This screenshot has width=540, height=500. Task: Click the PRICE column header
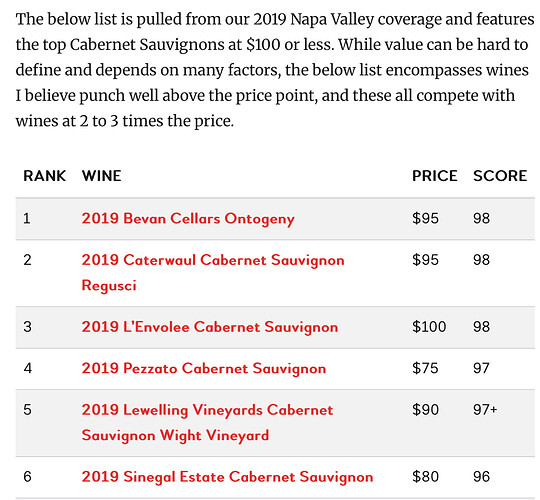tap(435, 176)
